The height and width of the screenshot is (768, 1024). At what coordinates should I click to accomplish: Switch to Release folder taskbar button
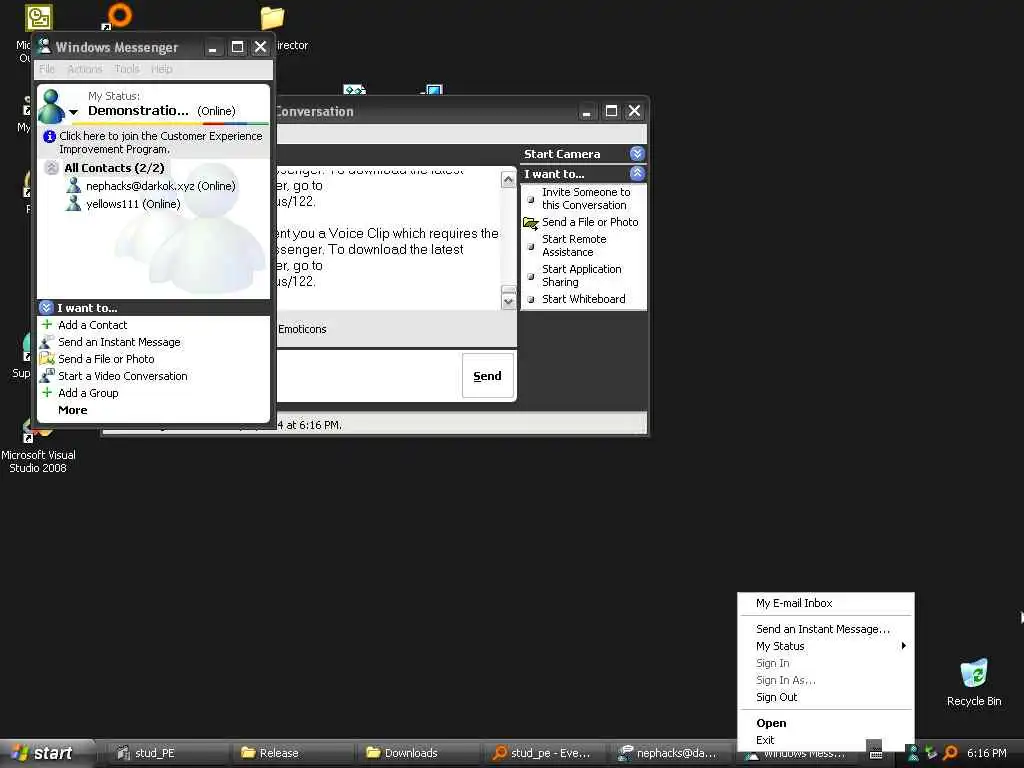pos(293,753)
